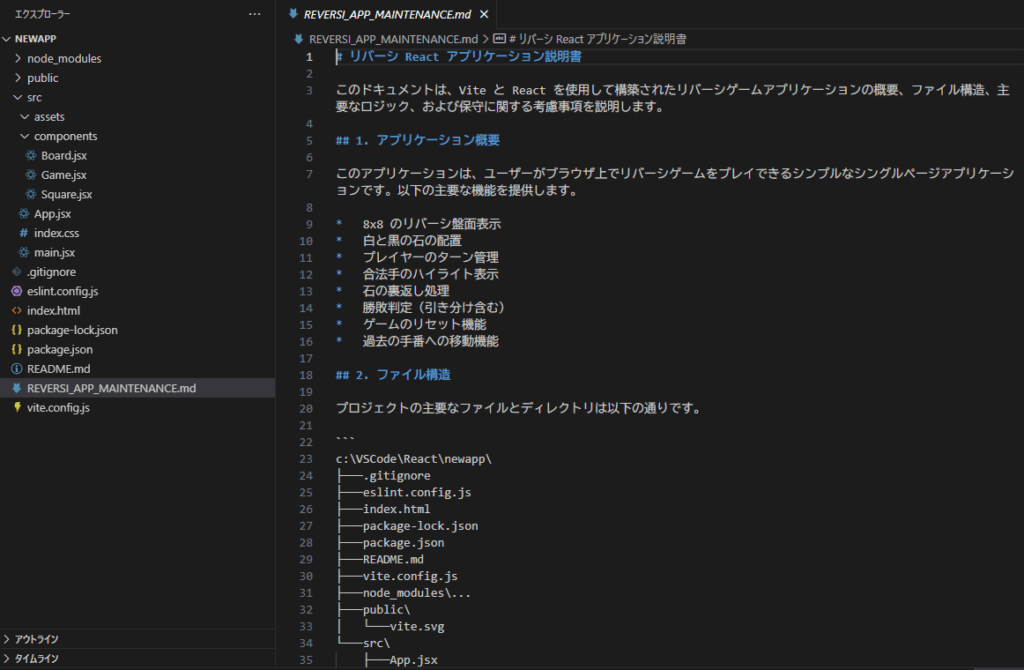Click the Vite lightning icon for vite.config.js
Viewport: 1024px width, 670px height.
tap(17, 408)
